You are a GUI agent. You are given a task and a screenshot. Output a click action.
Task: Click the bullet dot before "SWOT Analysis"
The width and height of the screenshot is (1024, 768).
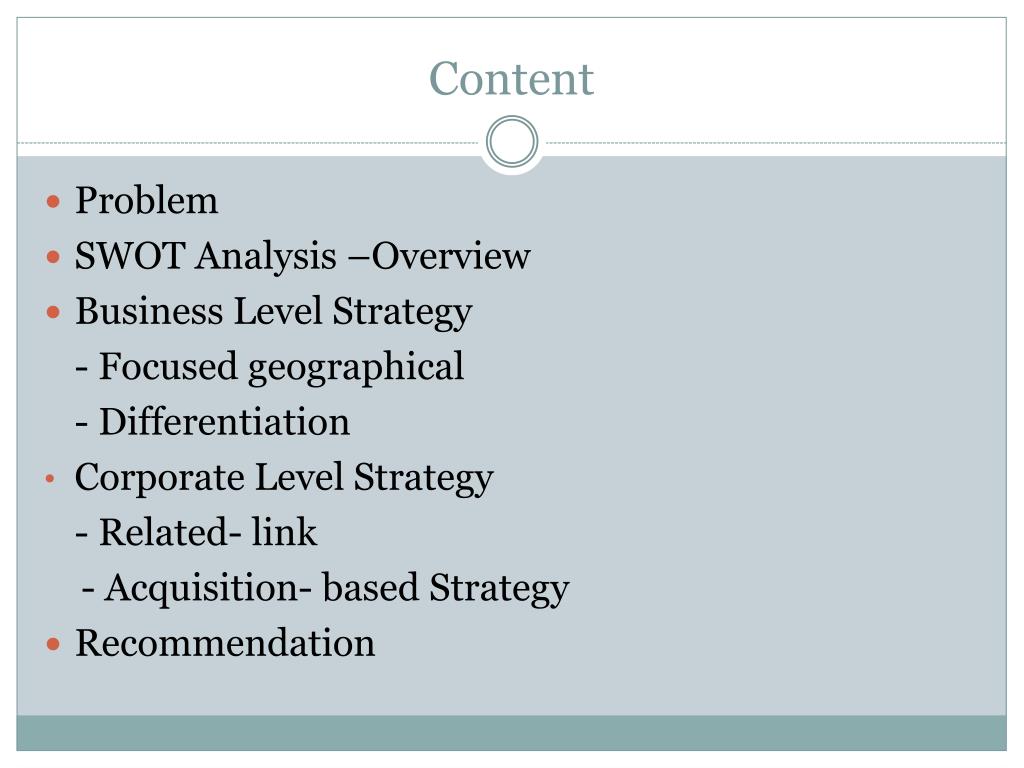[55, 258]
